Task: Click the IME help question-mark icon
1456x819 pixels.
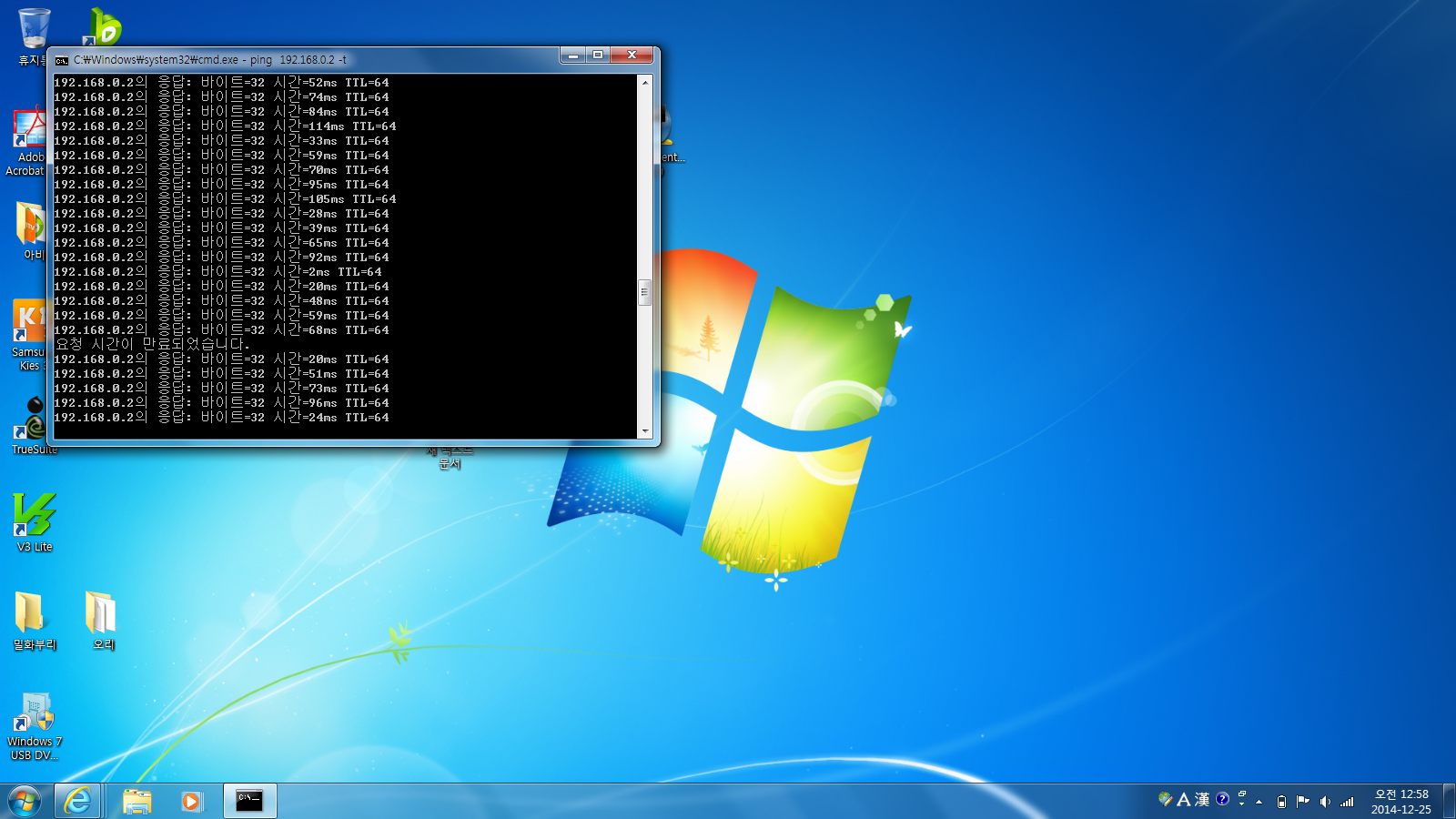Action: 1222,799
